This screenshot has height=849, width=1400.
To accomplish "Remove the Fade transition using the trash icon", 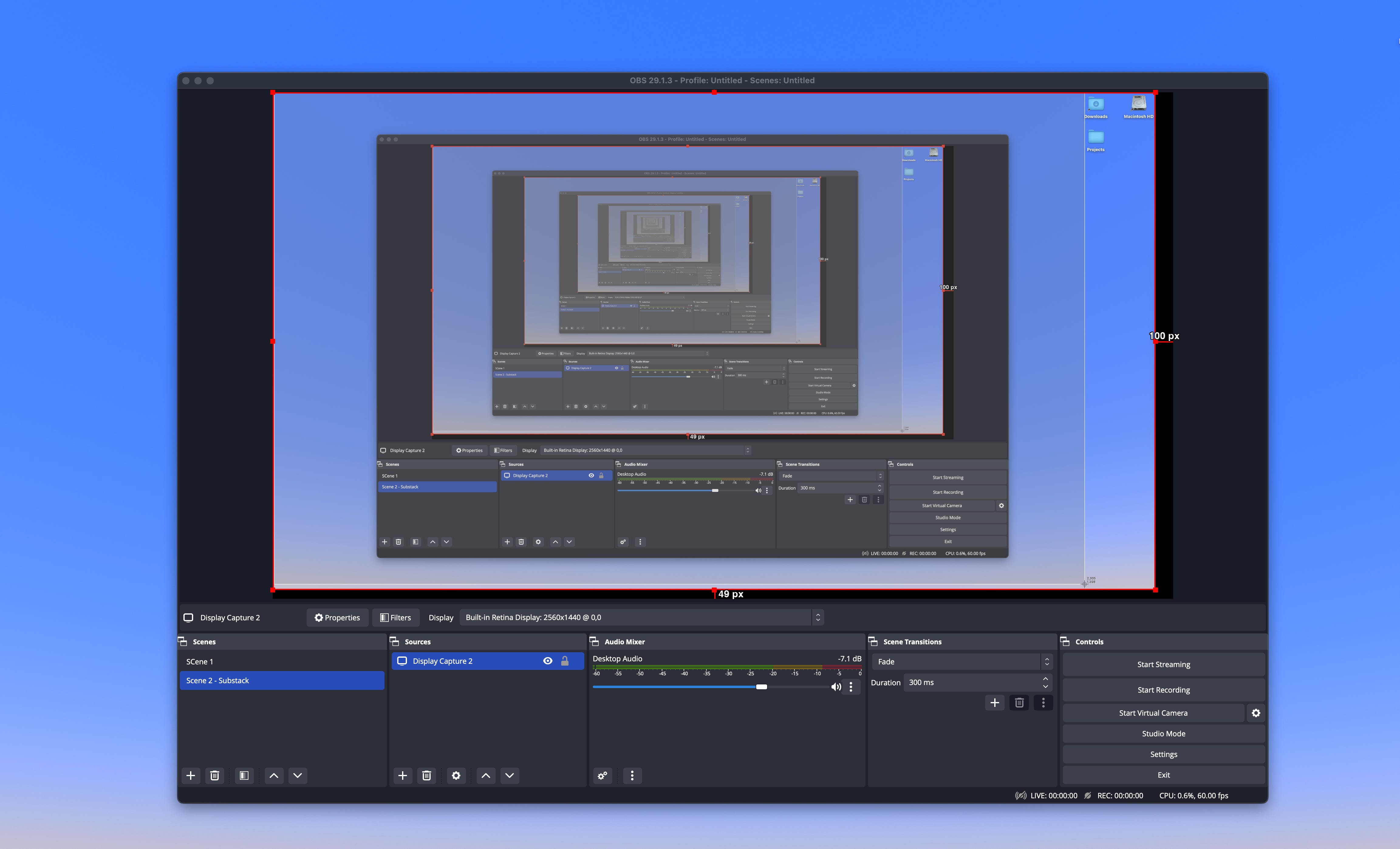I will point(1019,702).
